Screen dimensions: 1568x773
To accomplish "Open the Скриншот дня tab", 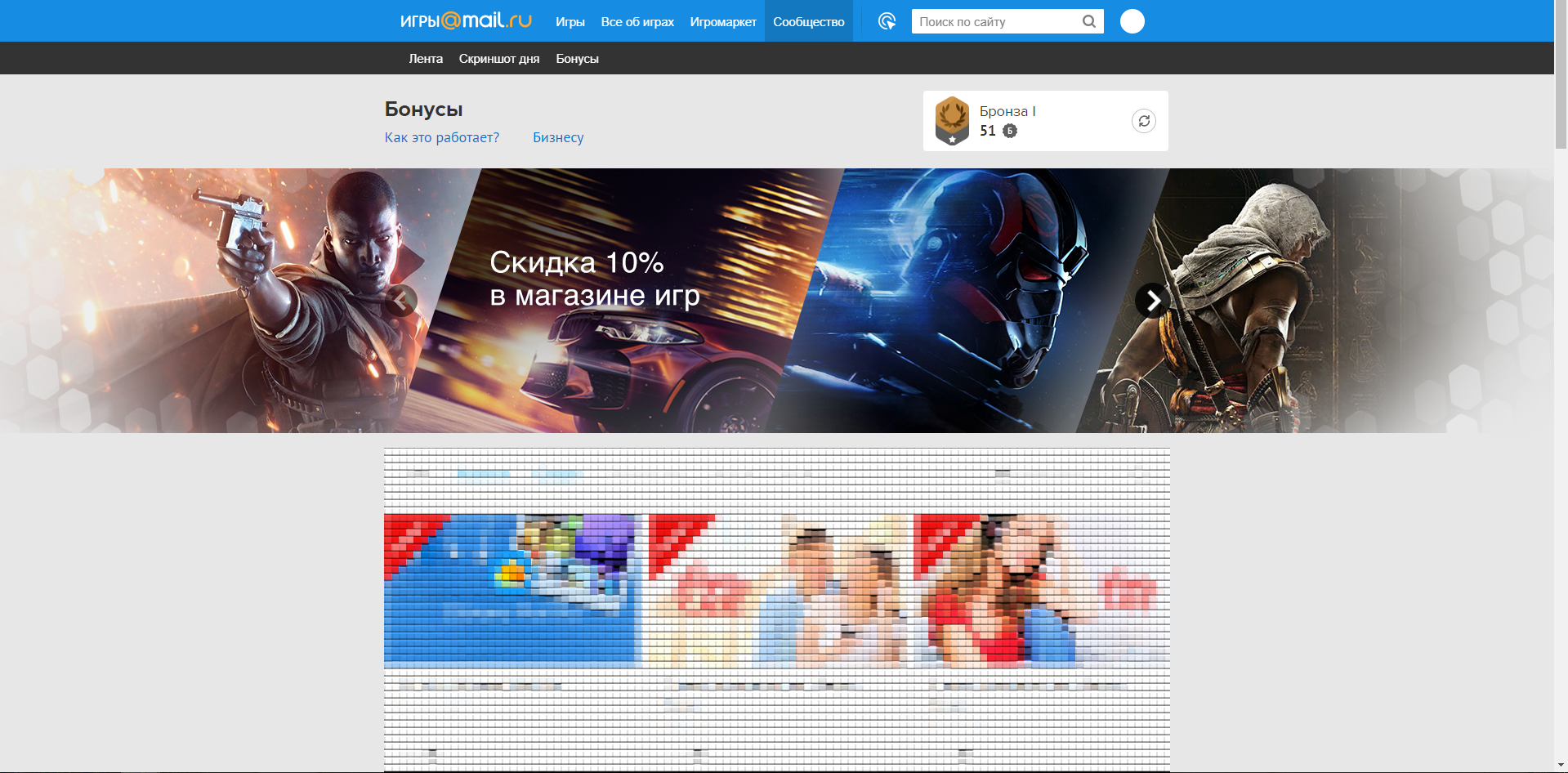I will tap(499, 59).
